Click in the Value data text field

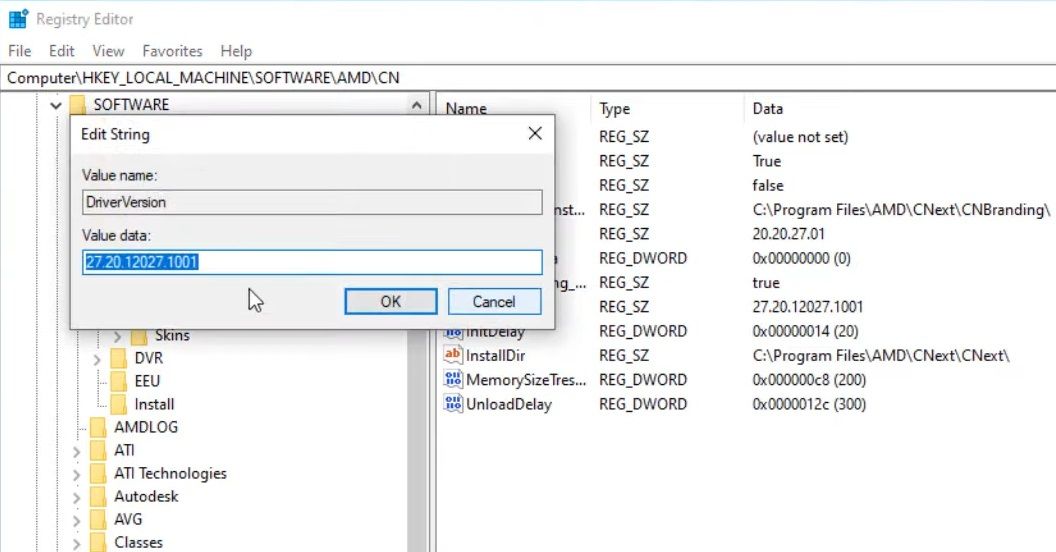coord(312,262)
